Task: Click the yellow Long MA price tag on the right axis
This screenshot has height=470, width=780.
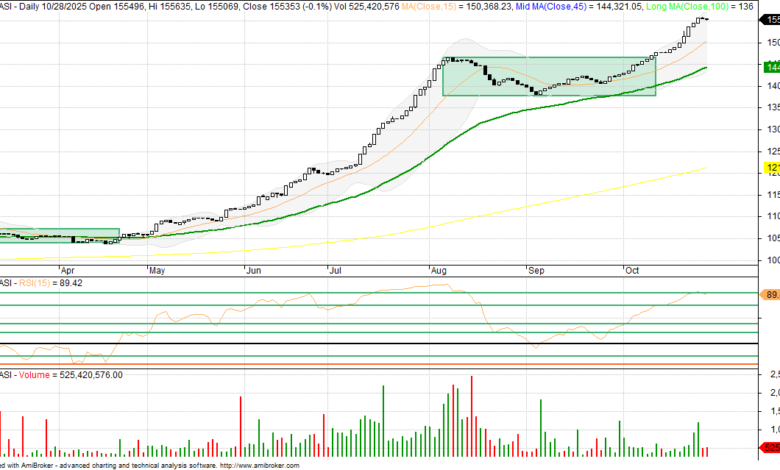Action: [772, 167]
